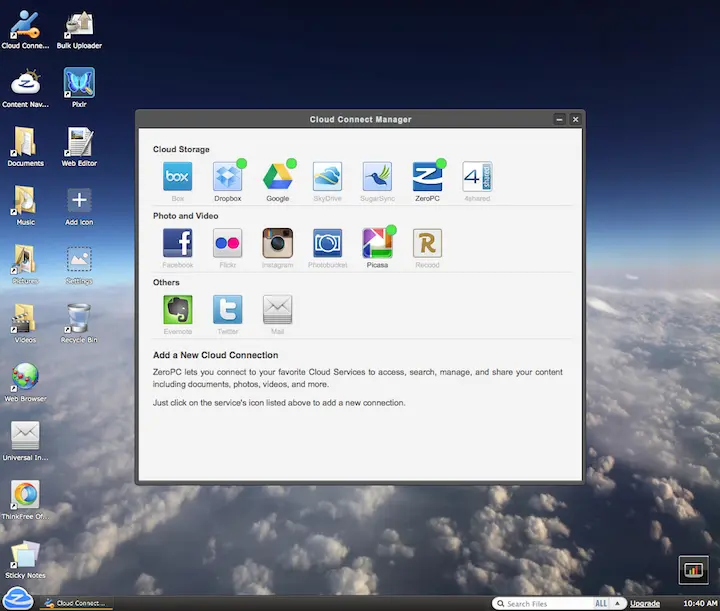Minimize the Cloud Connect Manager window
Viewport: 720px width, 611px height.
coord(559,119)
